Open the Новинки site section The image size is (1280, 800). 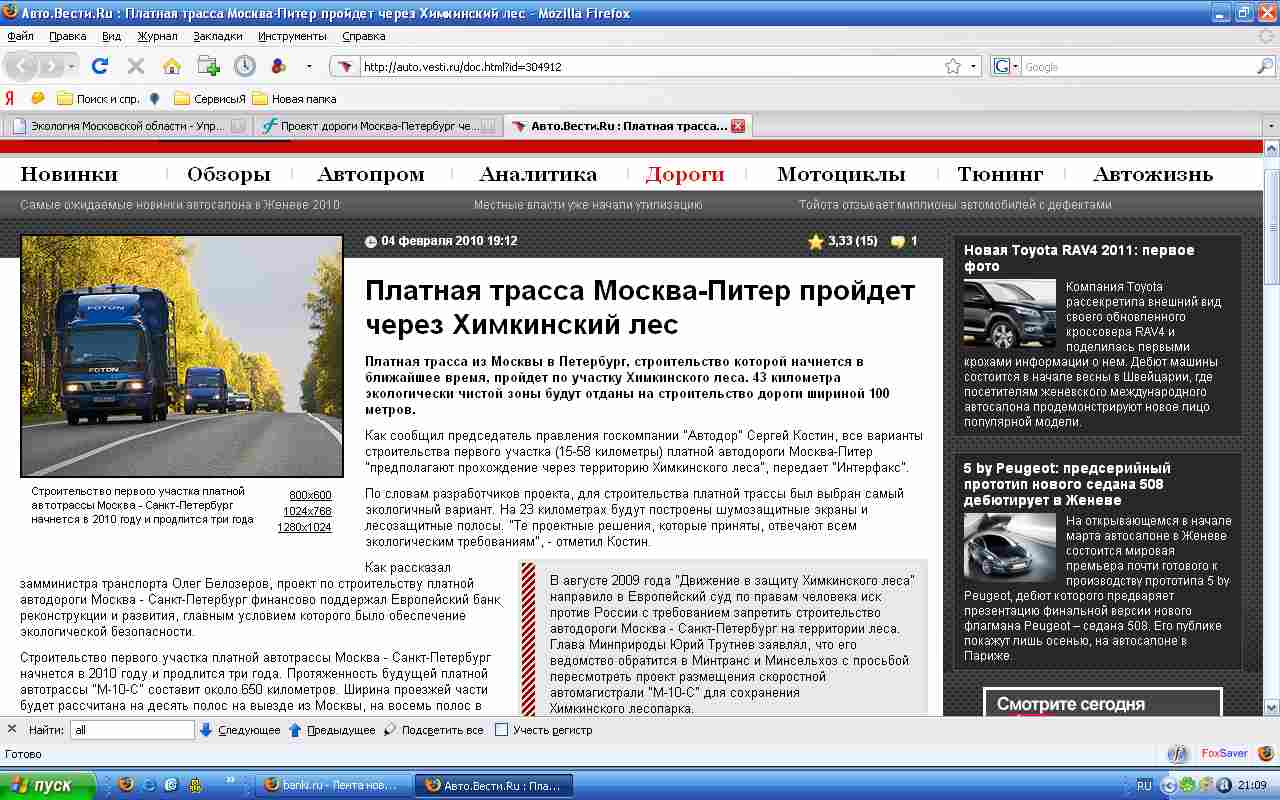point(69,174)
